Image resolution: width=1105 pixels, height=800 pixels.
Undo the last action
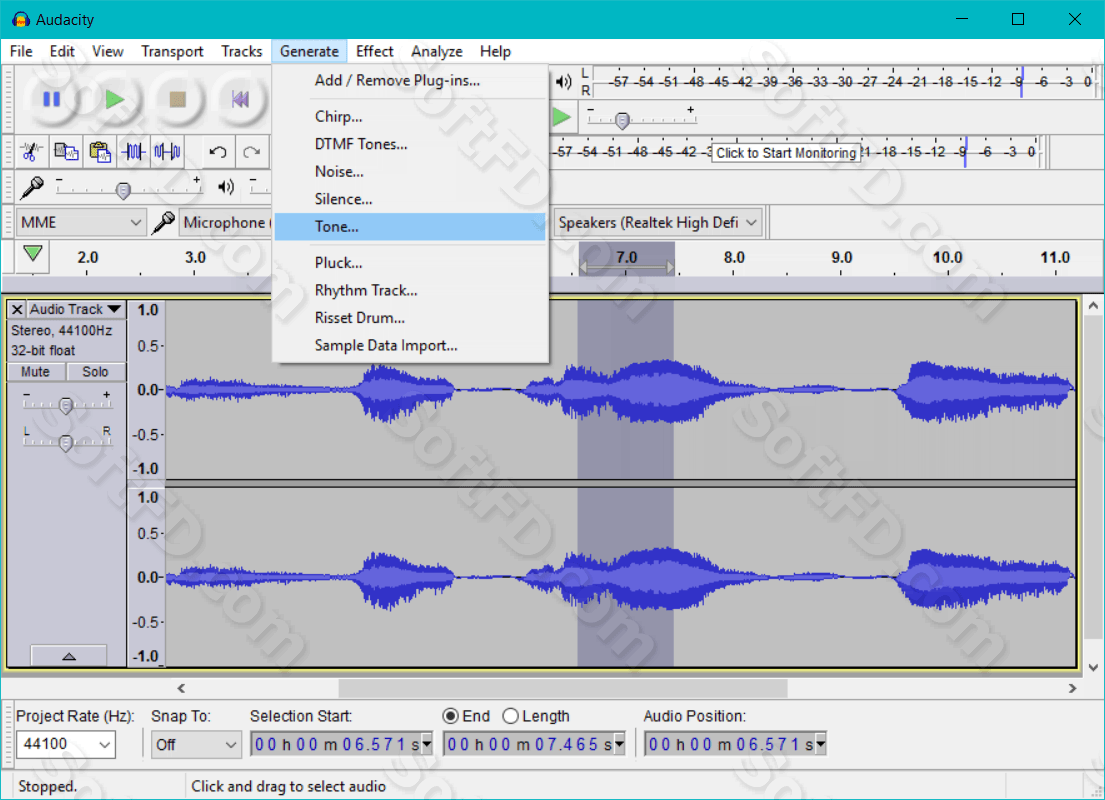(x=218, y=152)
